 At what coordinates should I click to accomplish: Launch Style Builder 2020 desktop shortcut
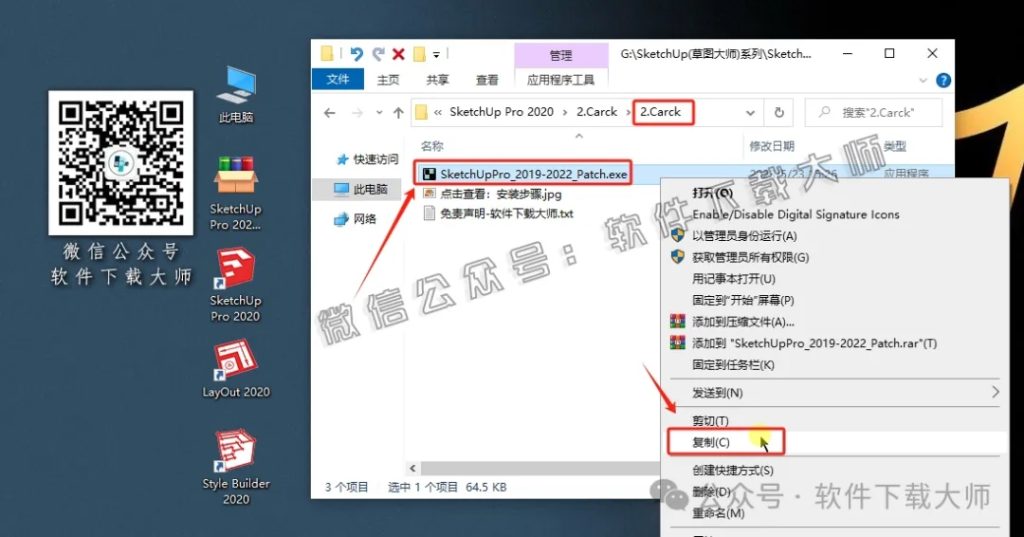pos(236,467)
